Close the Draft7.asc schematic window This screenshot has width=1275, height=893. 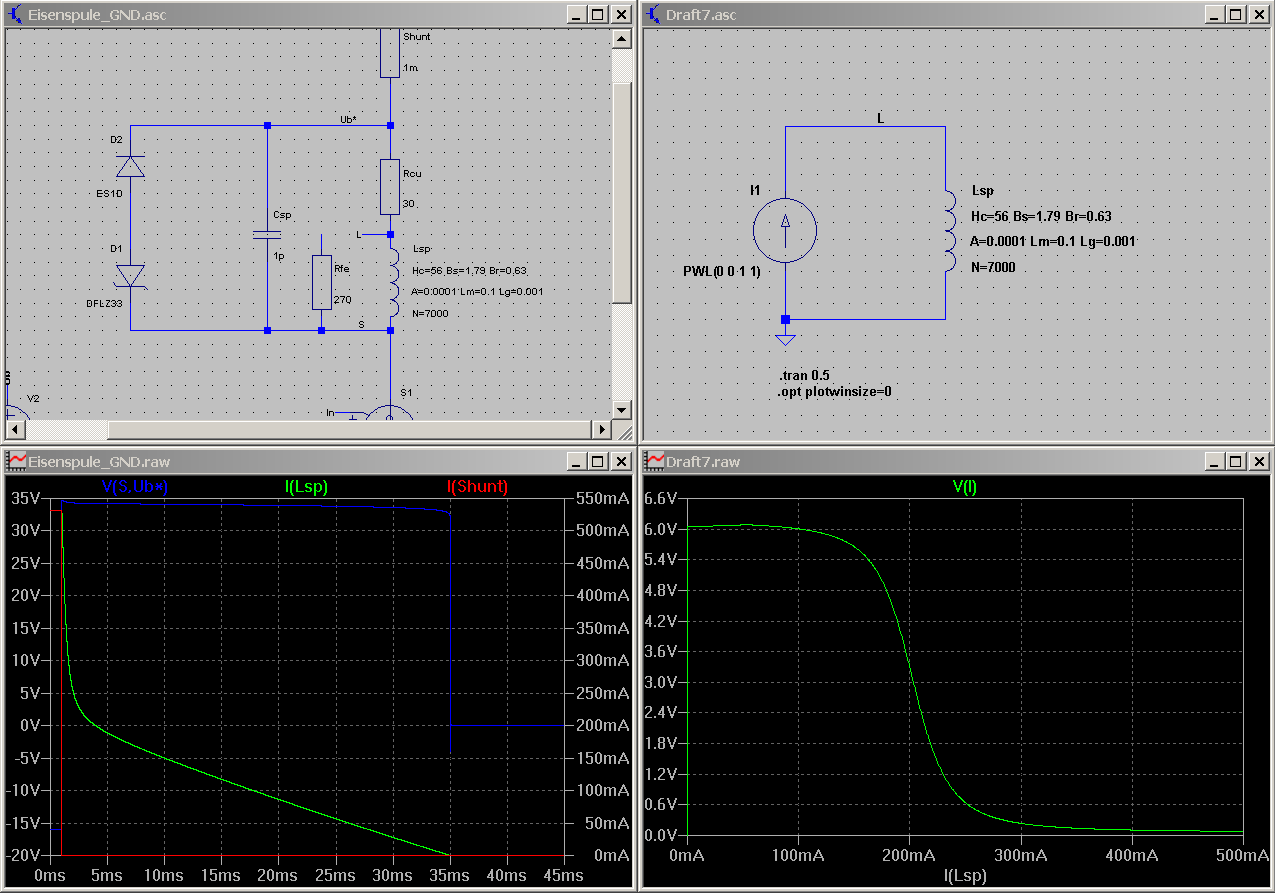coord(1258,15)
